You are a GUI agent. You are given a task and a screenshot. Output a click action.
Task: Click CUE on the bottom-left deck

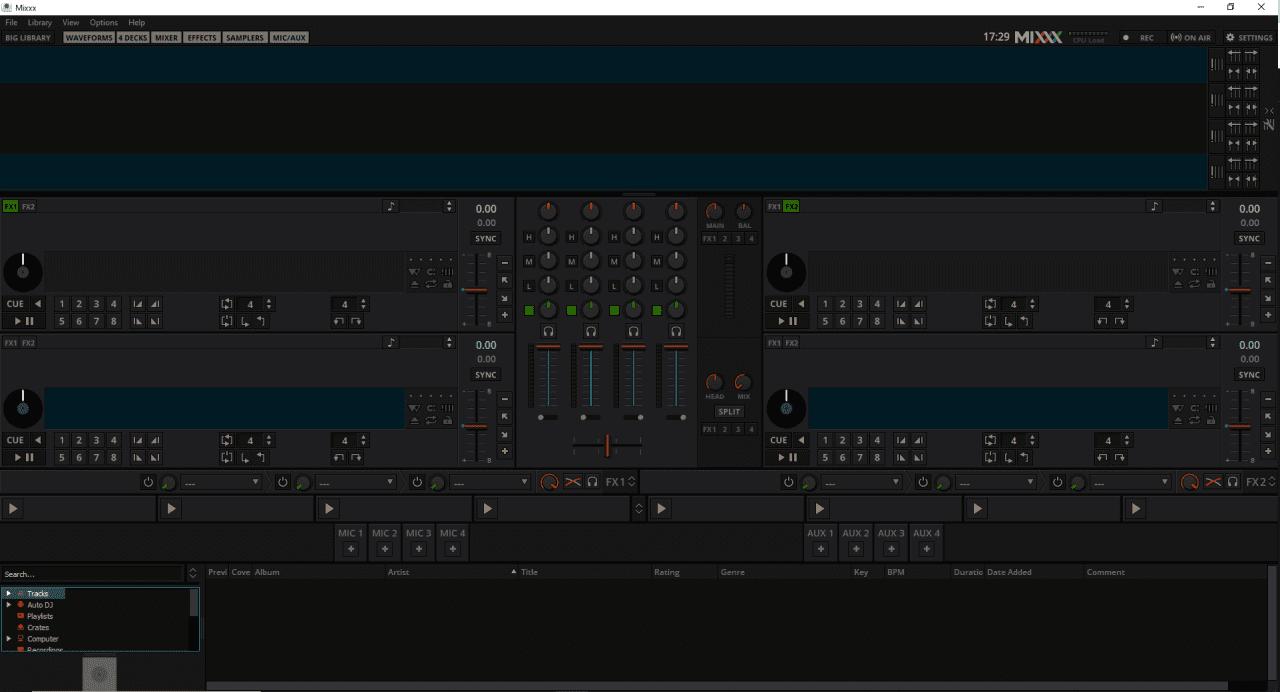(15, 440)
